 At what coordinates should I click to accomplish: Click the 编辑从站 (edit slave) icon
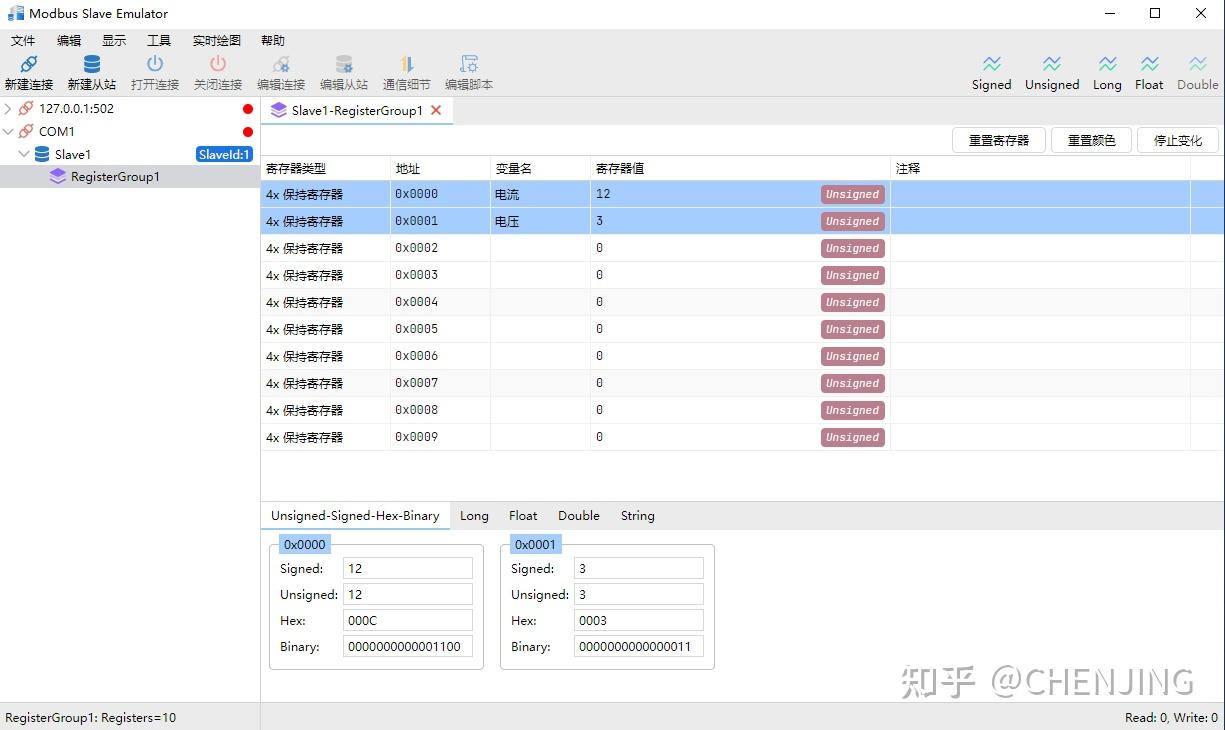click(343, 70)
